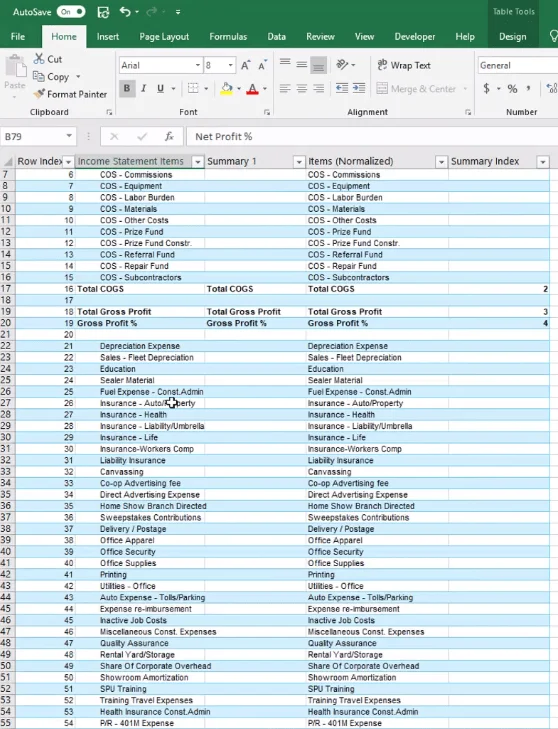The height and width of the screenshot is (729, 558).
Task: Click the top align icon
Action: click(x=285, y=65)
